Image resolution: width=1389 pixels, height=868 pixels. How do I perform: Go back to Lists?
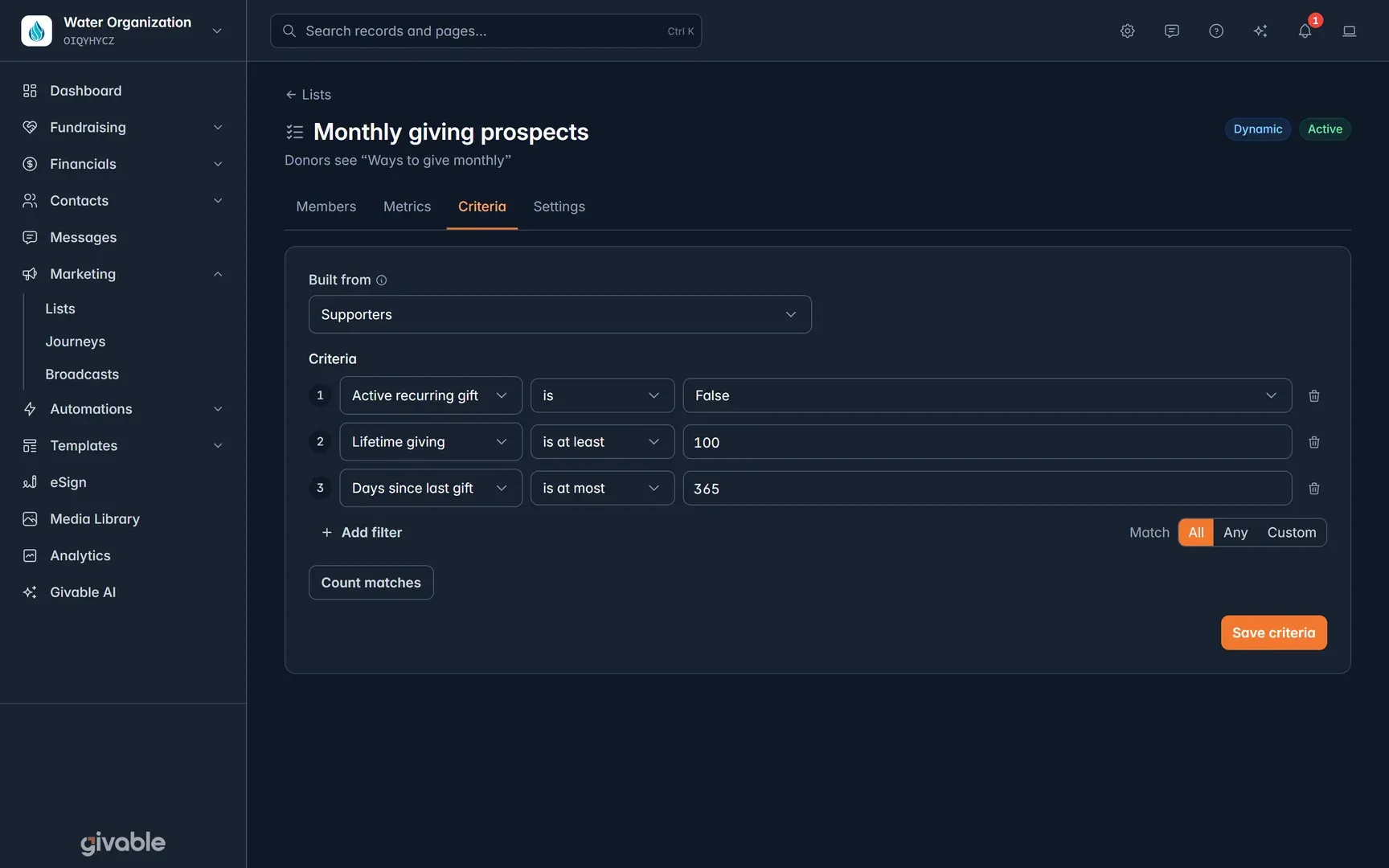coord(309,95)
